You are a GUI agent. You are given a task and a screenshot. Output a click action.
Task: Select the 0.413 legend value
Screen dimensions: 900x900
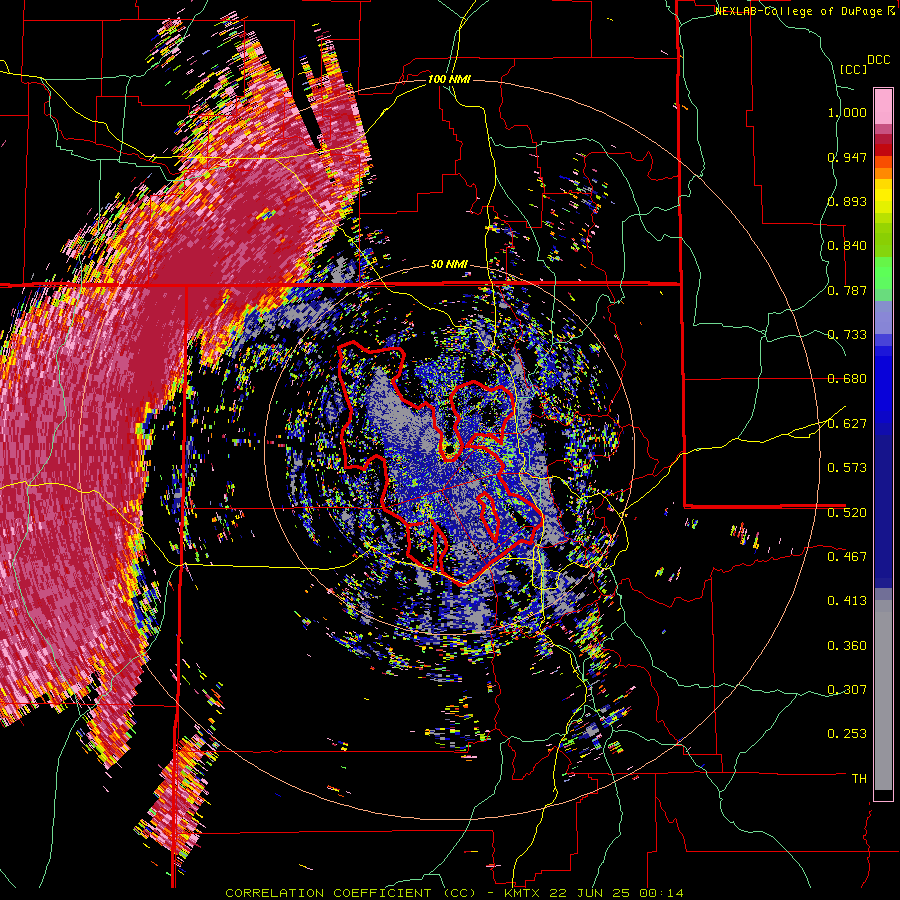pyautogui.click(x=847, y=601)
